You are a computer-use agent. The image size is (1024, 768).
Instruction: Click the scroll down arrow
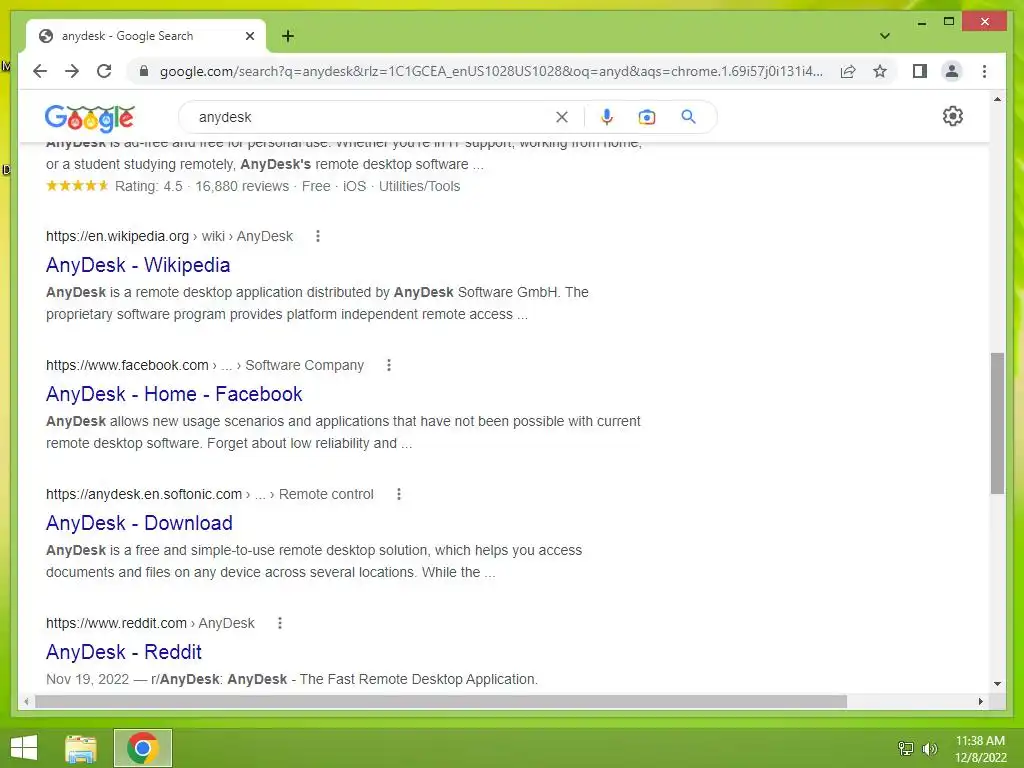pyautogui.click(x=997, y=684)
